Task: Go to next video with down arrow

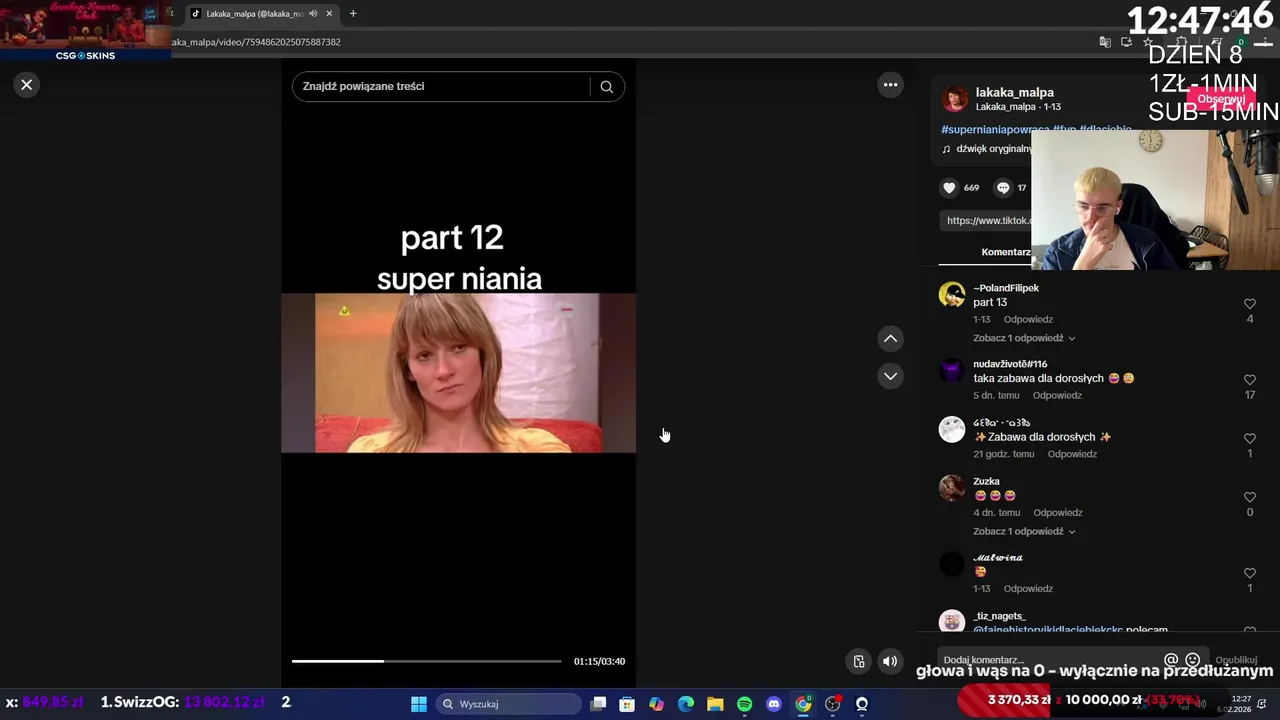Action: 890,376
